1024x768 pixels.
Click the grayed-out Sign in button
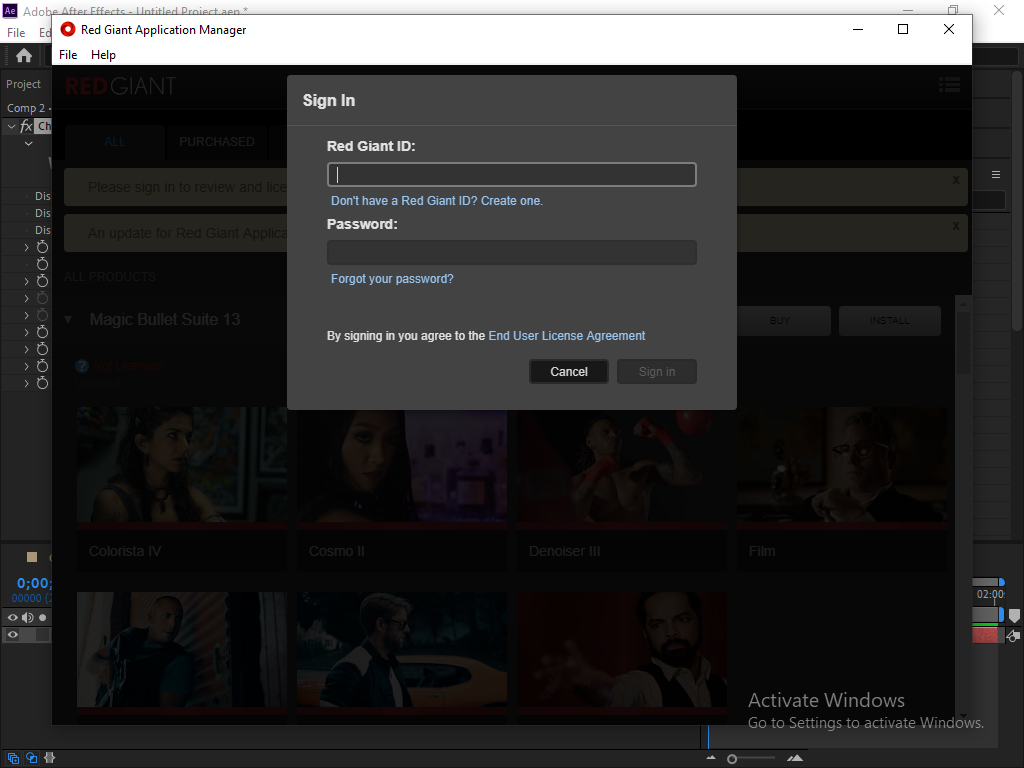click(656, 372)
